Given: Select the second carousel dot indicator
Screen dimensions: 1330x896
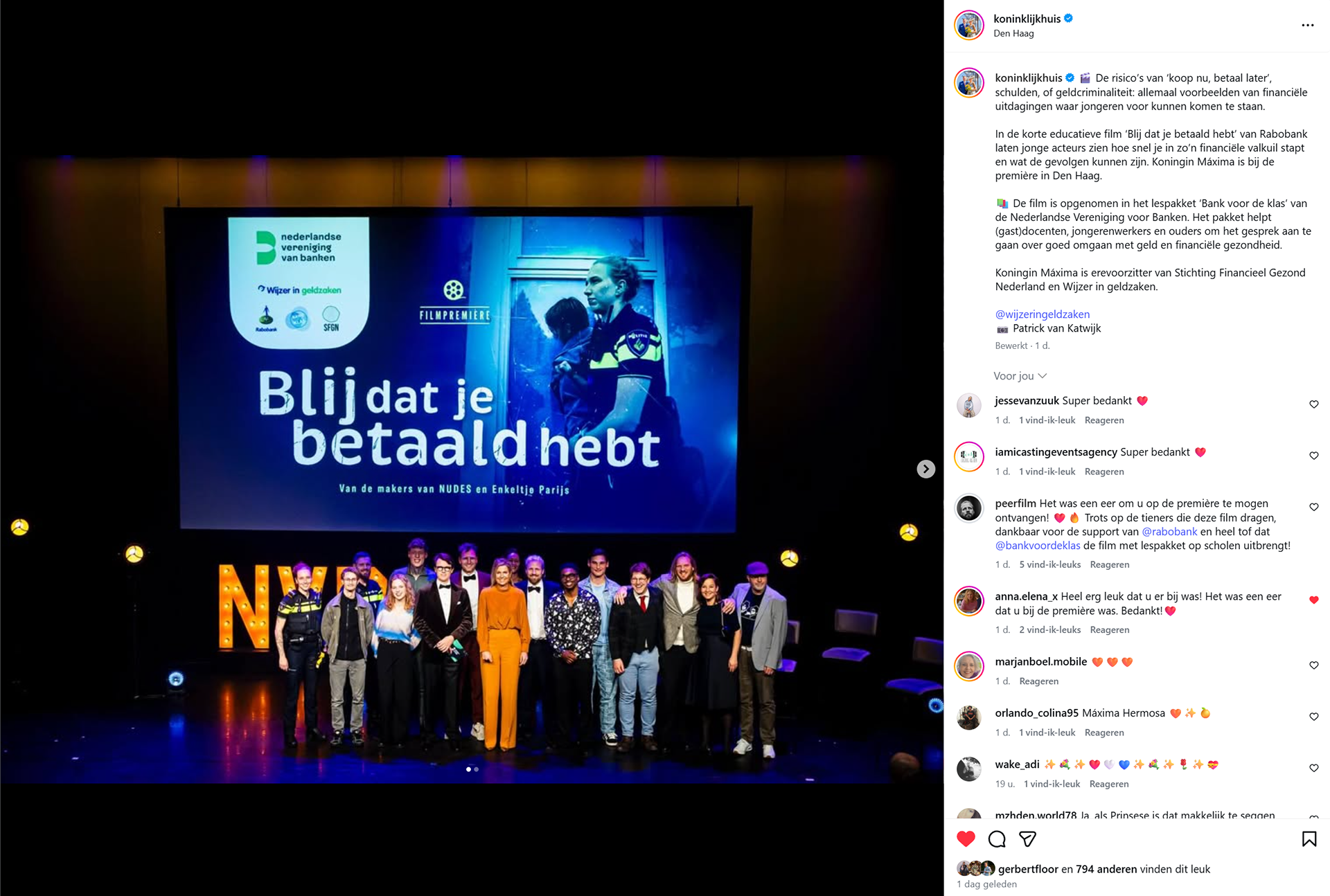Looking at the screenshot, I should coord(476,769).
